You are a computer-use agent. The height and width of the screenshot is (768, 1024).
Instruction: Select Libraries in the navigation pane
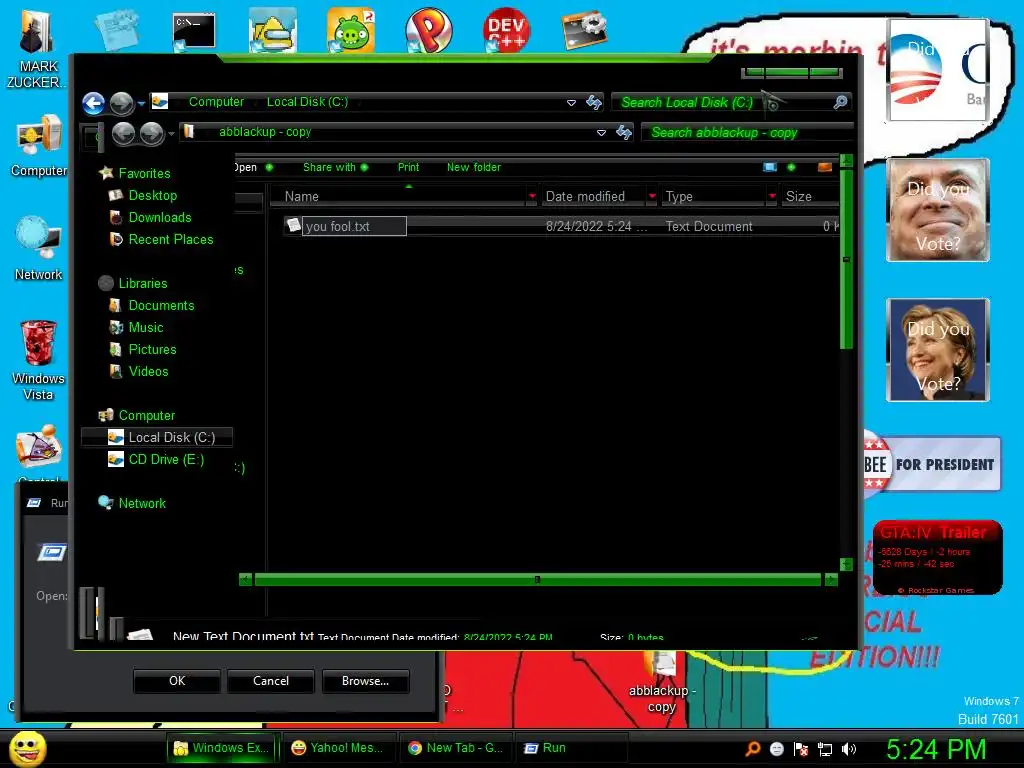(x=142, y=283)
